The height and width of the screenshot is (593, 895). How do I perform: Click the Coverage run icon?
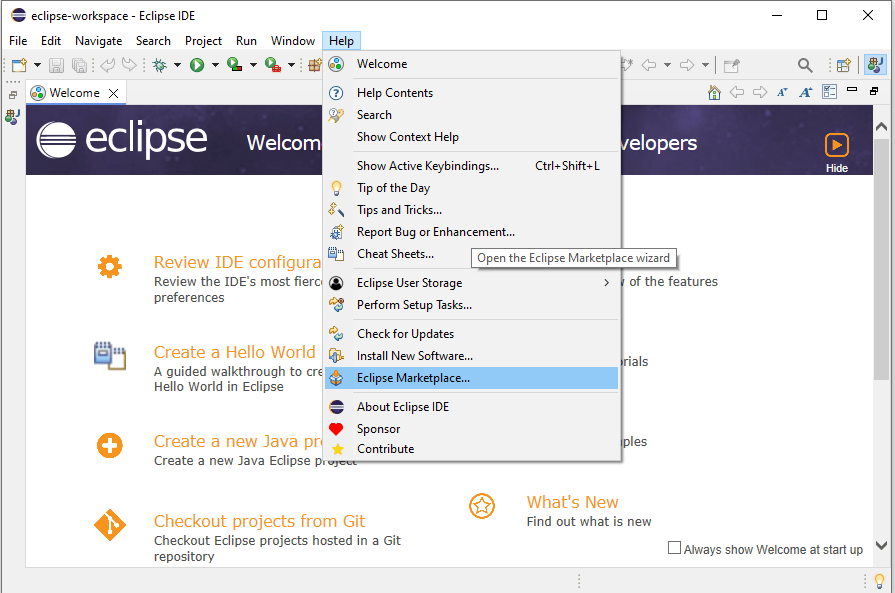(235, 64)
